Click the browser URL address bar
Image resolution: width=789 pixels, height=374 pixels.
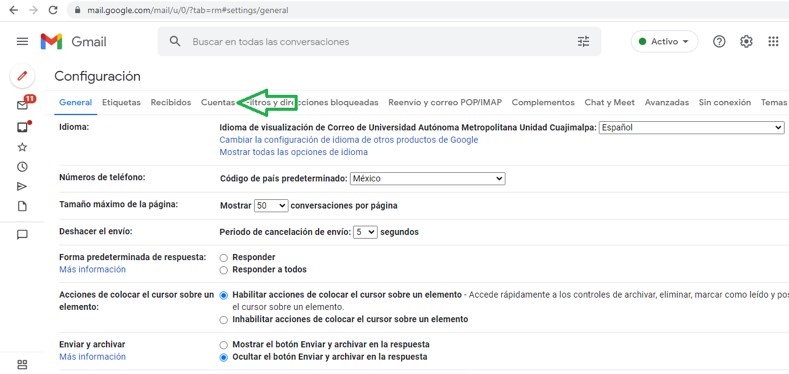(428, 10)
